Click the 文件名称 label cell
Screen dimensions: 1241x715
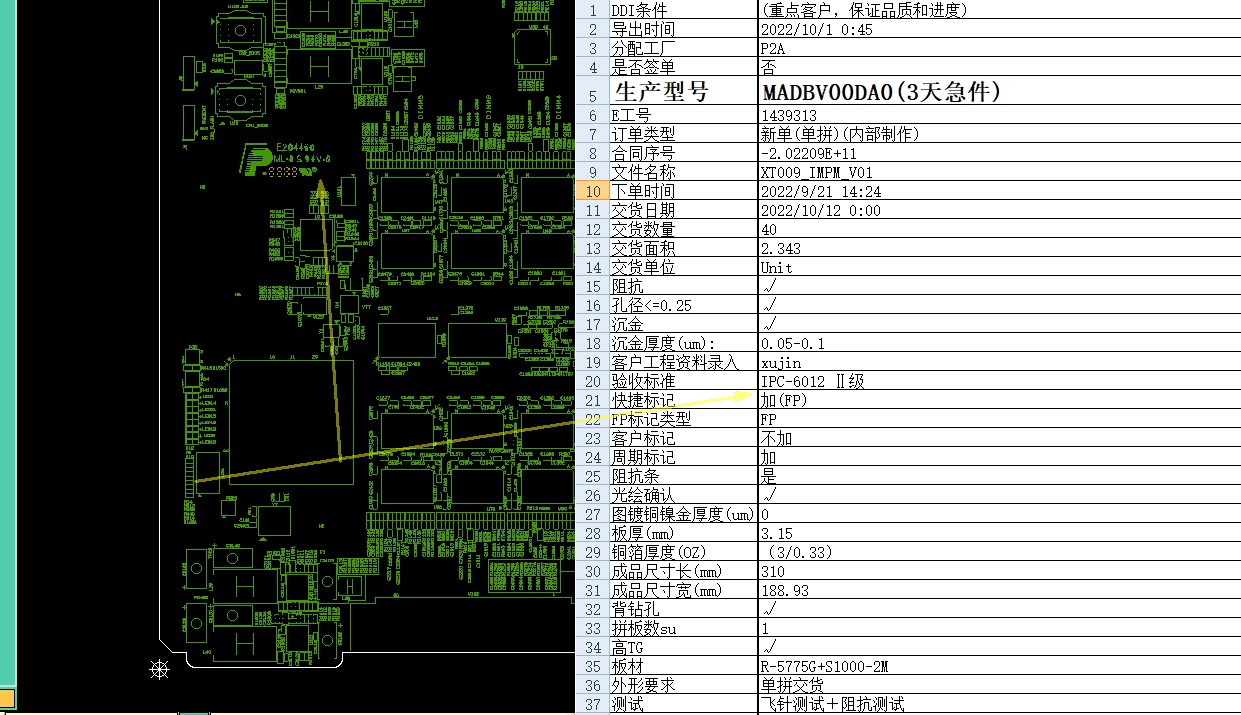(x=683, y=172)
